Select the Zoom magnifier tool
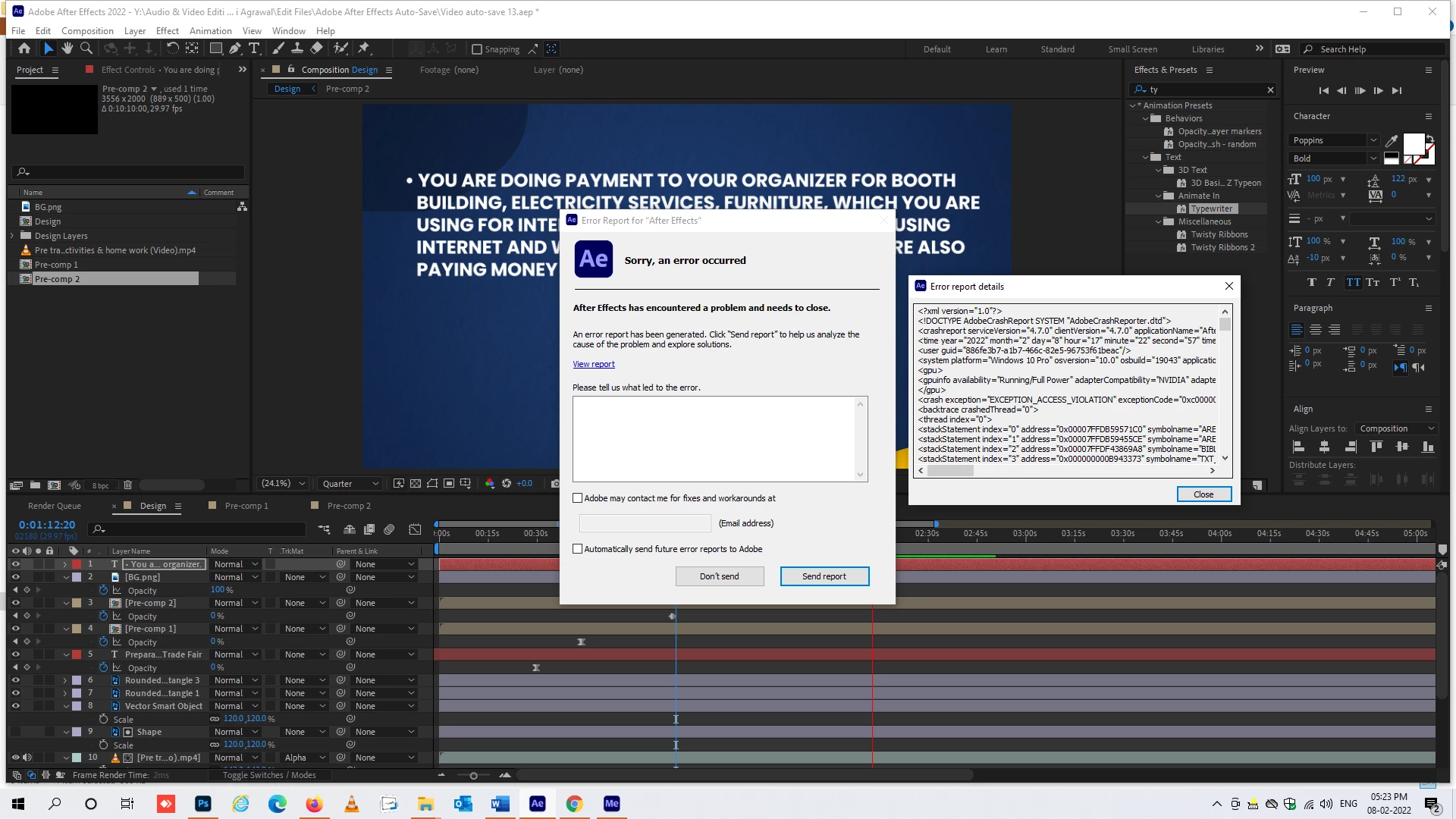 tap(86, 49)
